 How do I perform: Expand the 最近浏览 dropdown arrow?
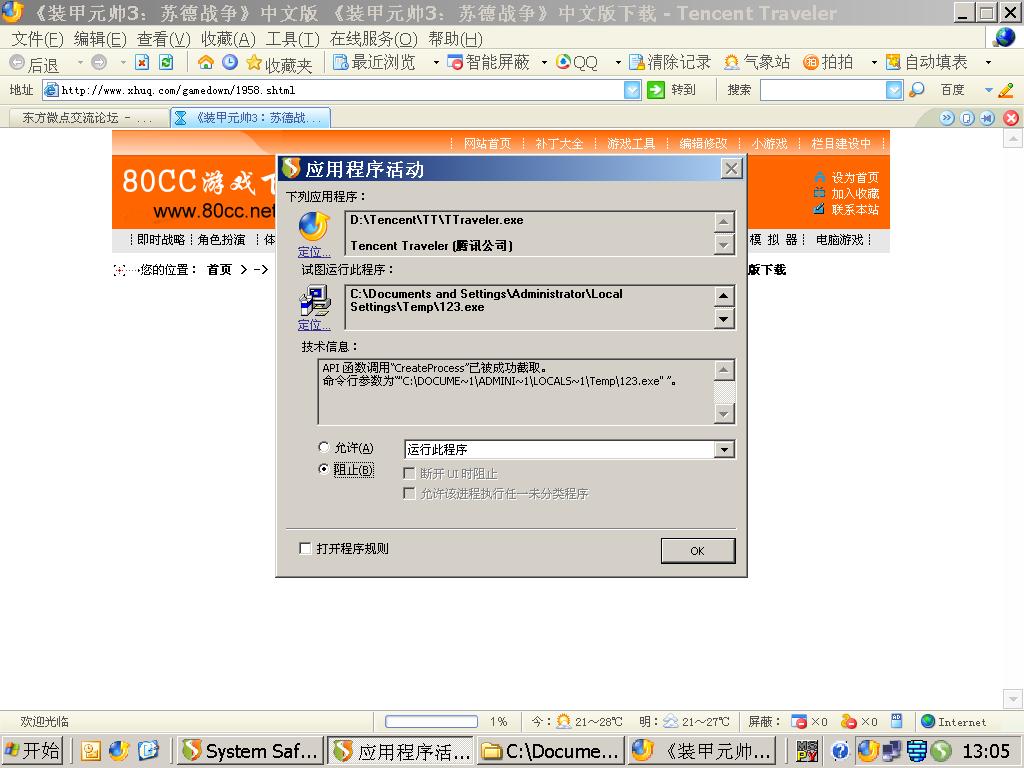[x=436, y=63]
